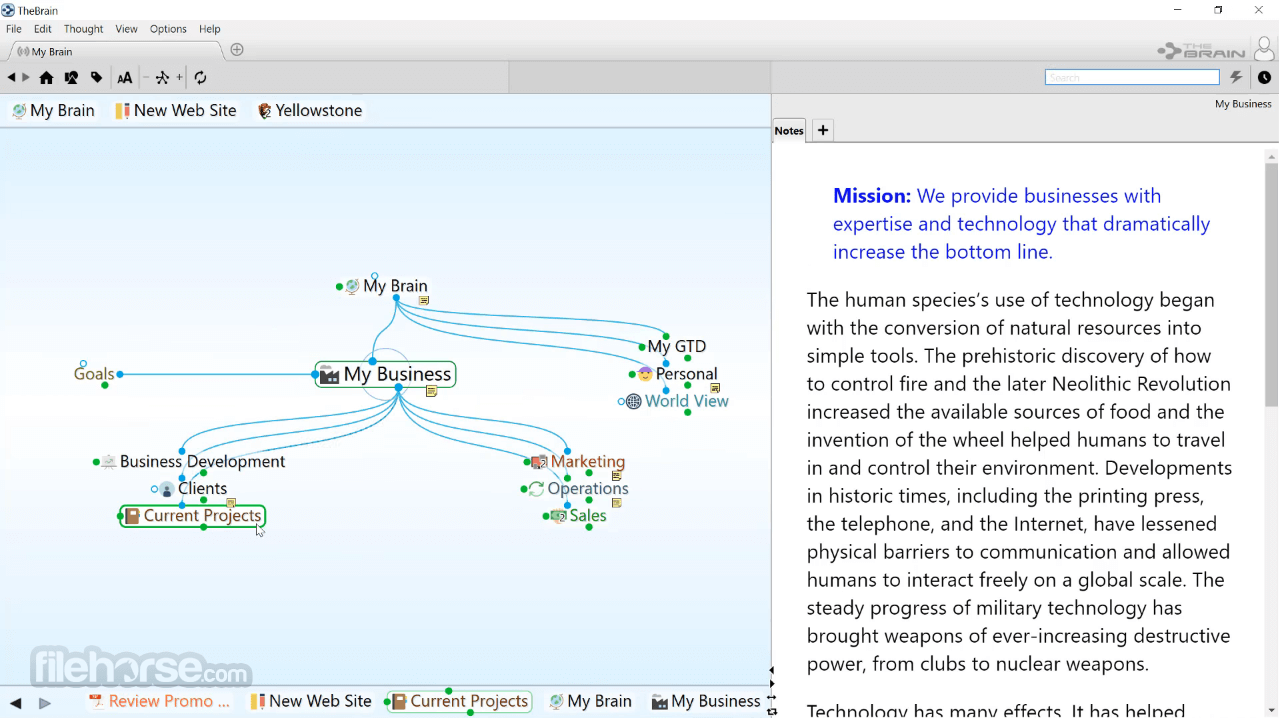Open a new brain tab with plus
This screenshot has height=718, width=1279.
point(237,50)
